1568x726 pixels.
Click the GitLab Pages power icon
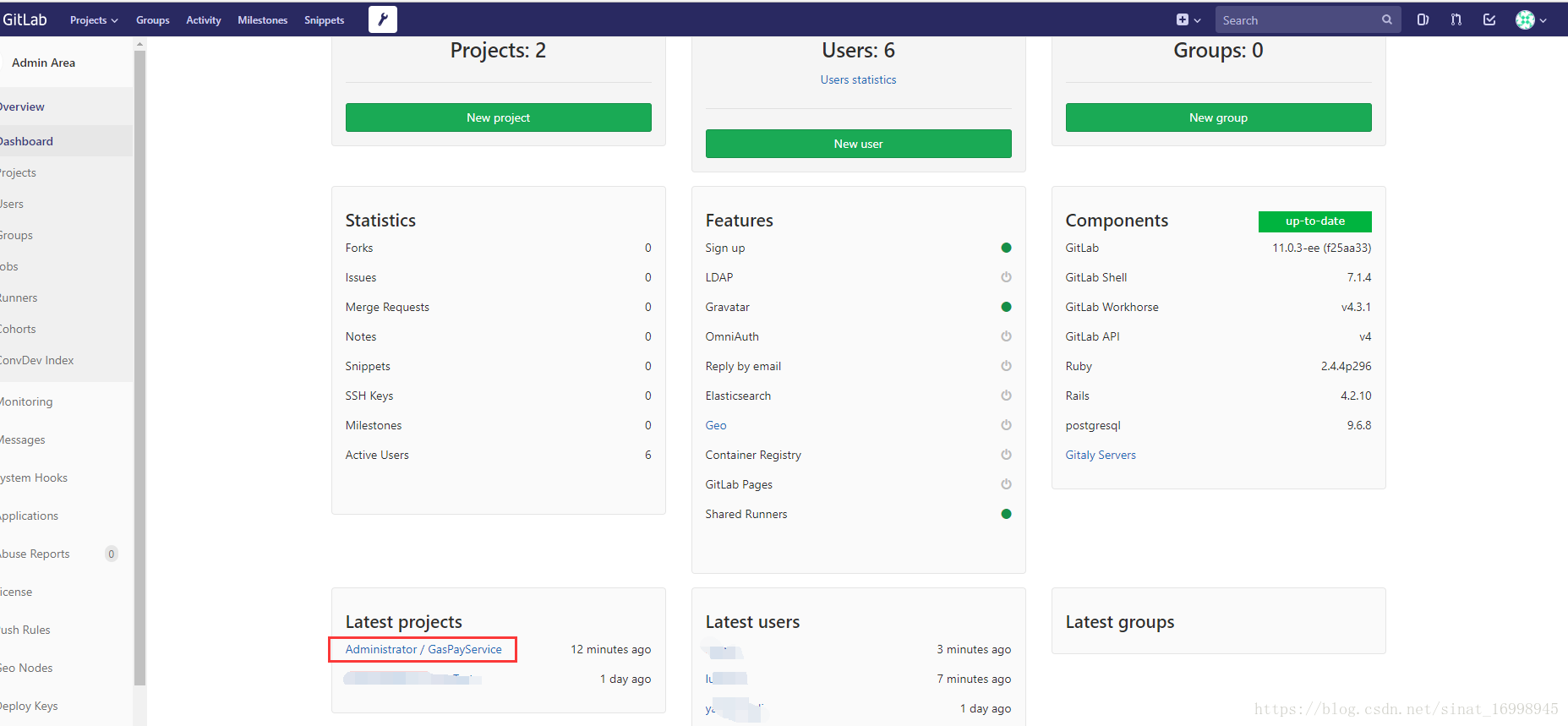click(x=1006, y=484)
